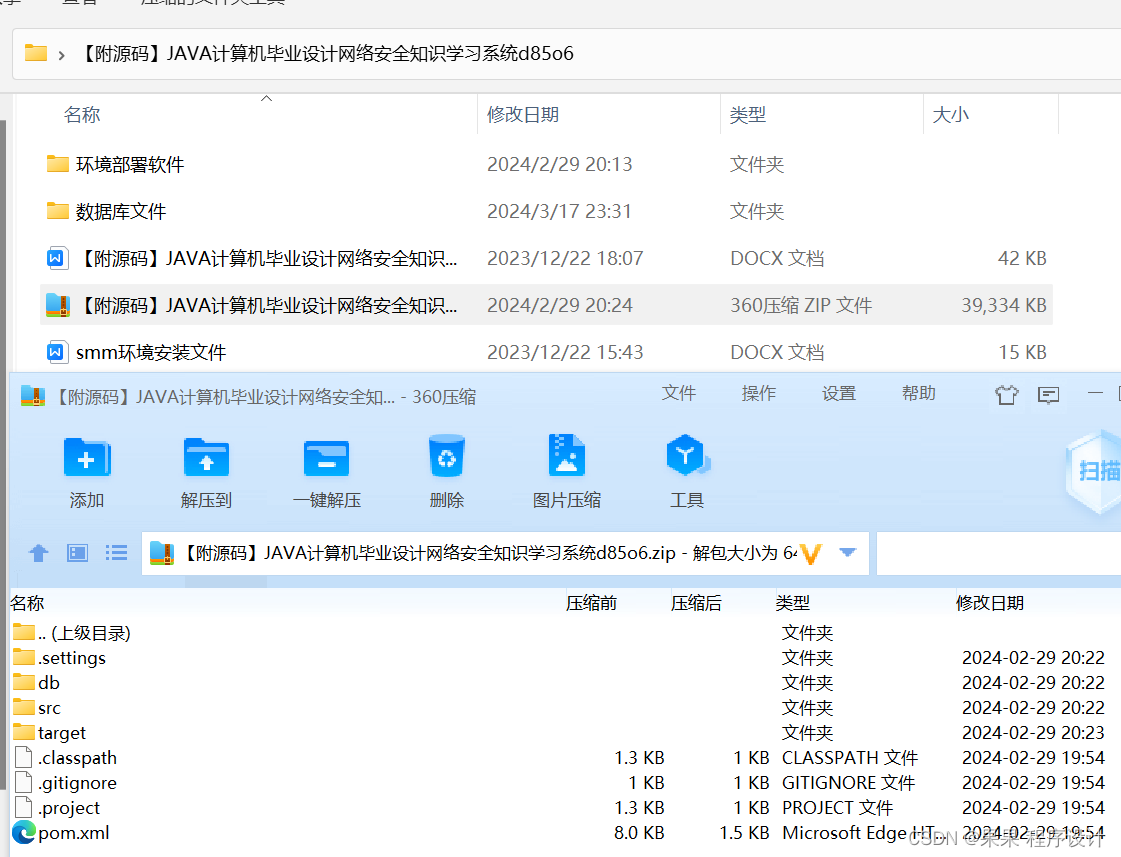Image resolution: width=1121 pixels, height=857 pixels.
Task: Open the 文件 menu
Action: click(x=679, y=393)
